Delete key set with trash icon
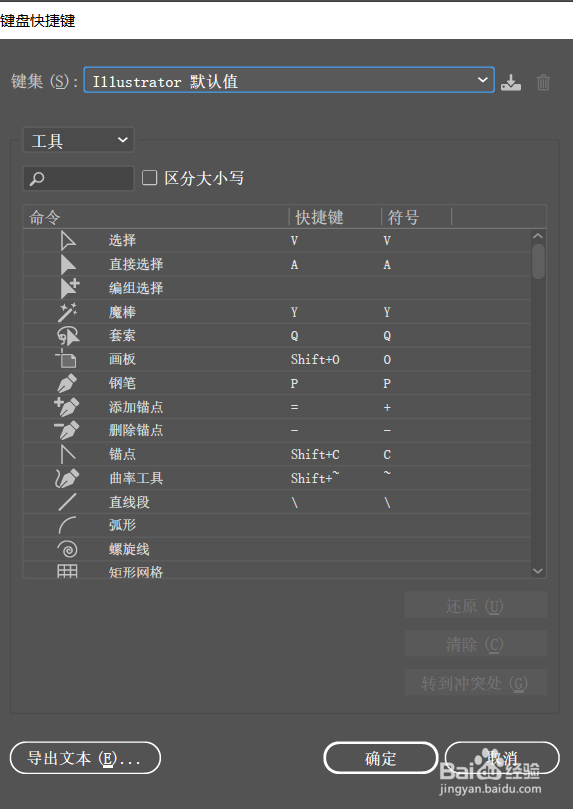The height and width of the screenshot is (809, 573). coord(543,82)
